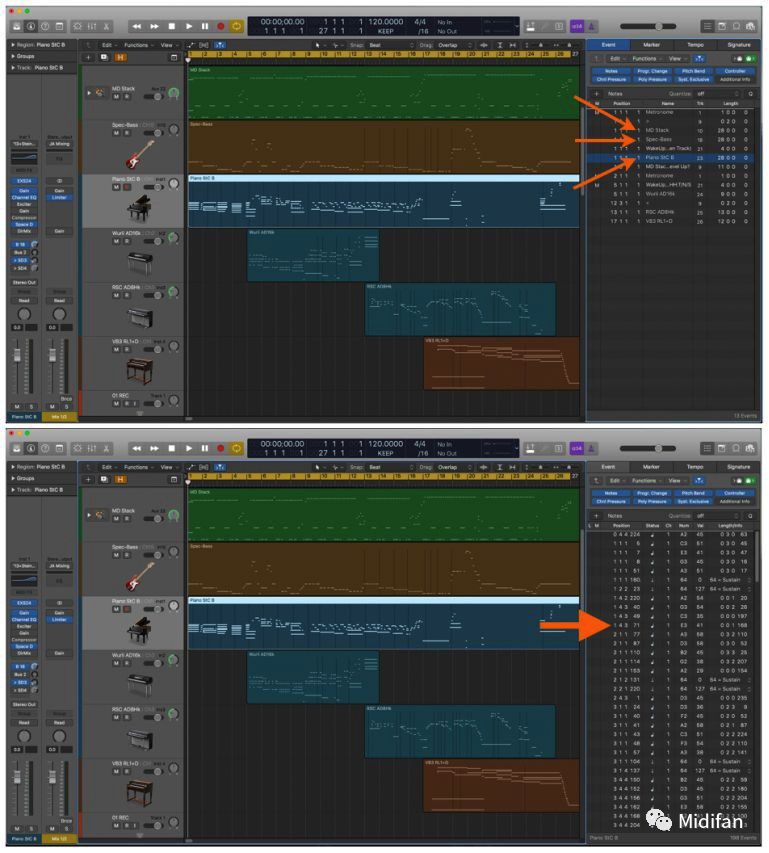Expand Region inspector in top window
Screen dimensions: 769x853
(14, 45)
